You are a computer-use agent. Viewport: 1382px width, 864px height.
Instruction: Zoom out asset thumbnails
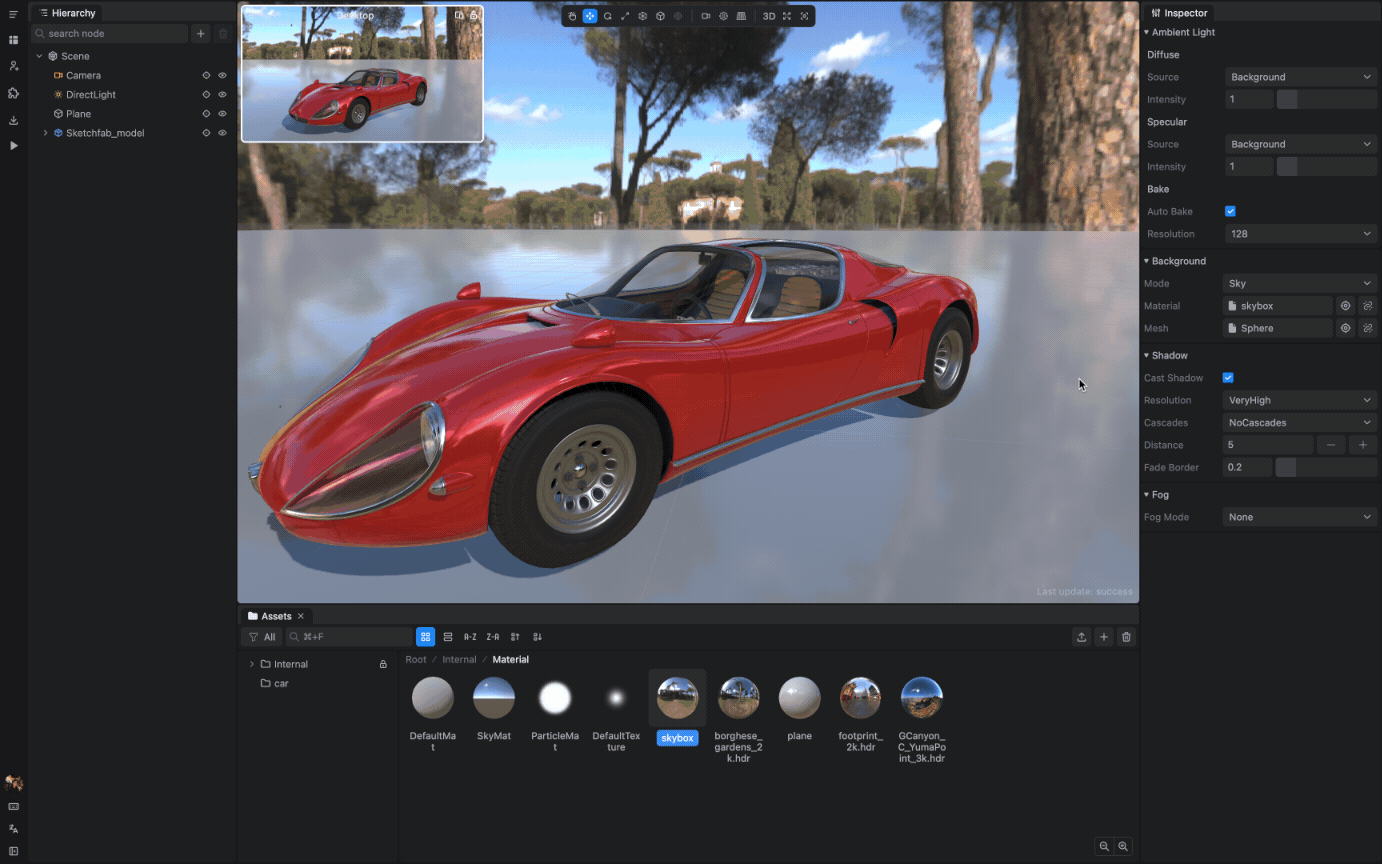[1104, 846]
